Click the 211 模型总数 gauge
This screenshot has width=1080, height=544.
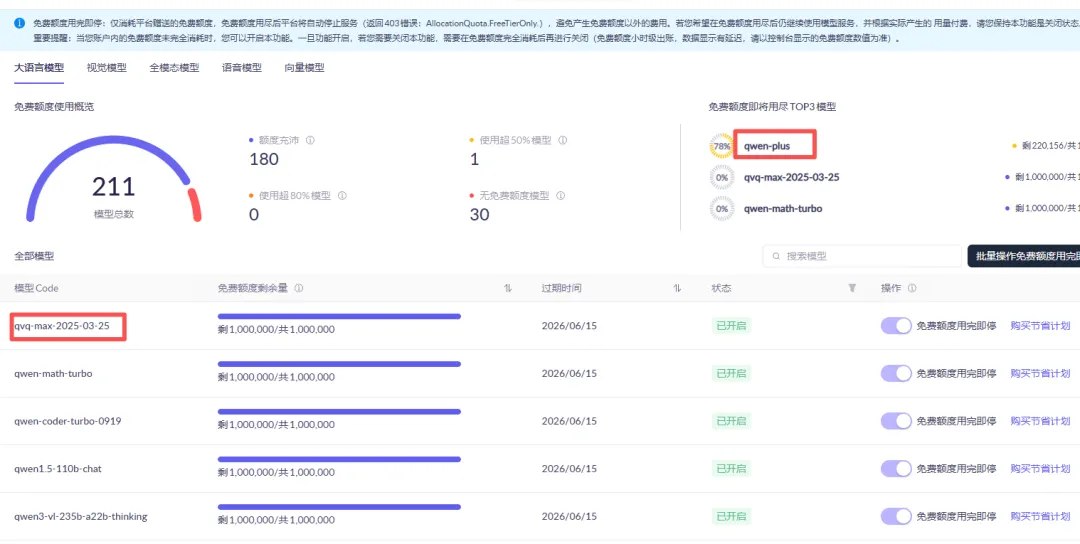coord(114,179)
